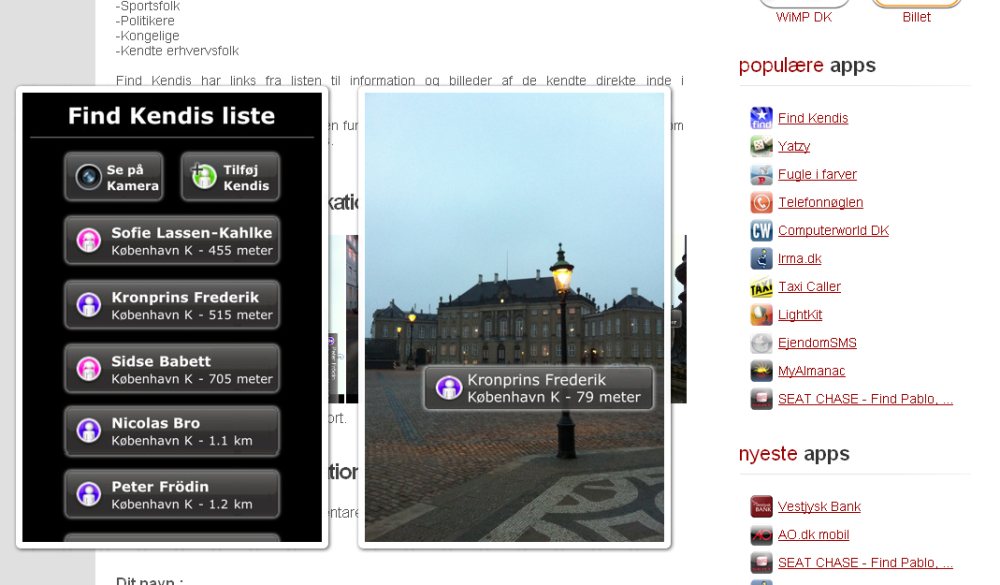Viewport: 1000px width, 585px height.
Task: Open the Find Kendis app icon
Action: [x=761, y=118]
